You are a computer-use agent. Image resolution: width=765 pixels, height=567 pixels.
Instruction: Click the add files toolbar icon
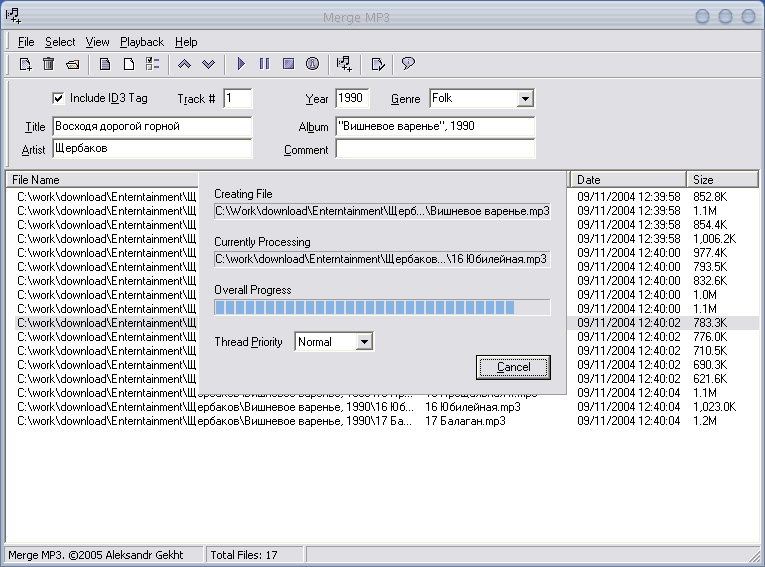(x=26, y=64)
